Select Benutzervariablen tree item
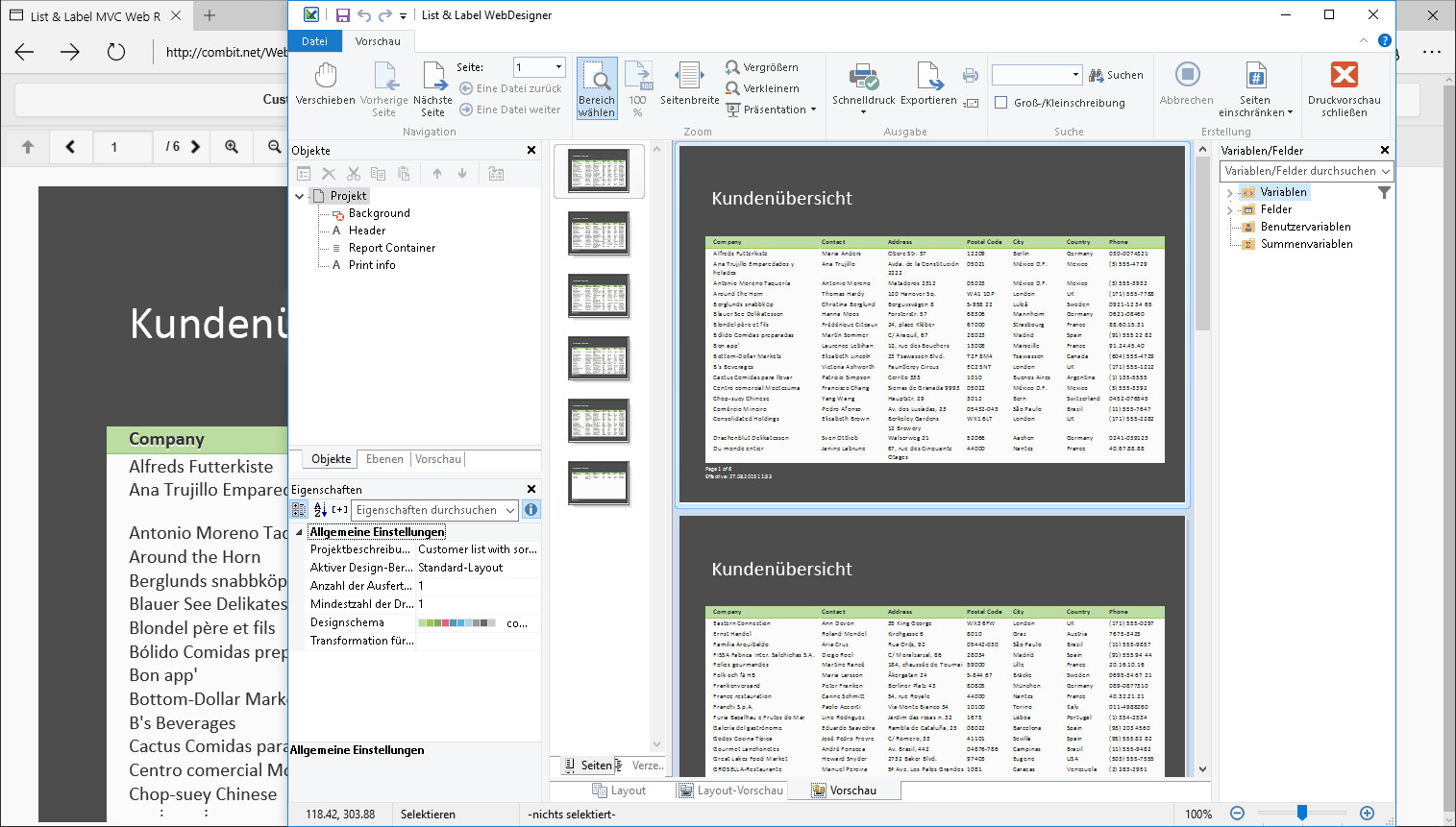 click(1305, 227)
